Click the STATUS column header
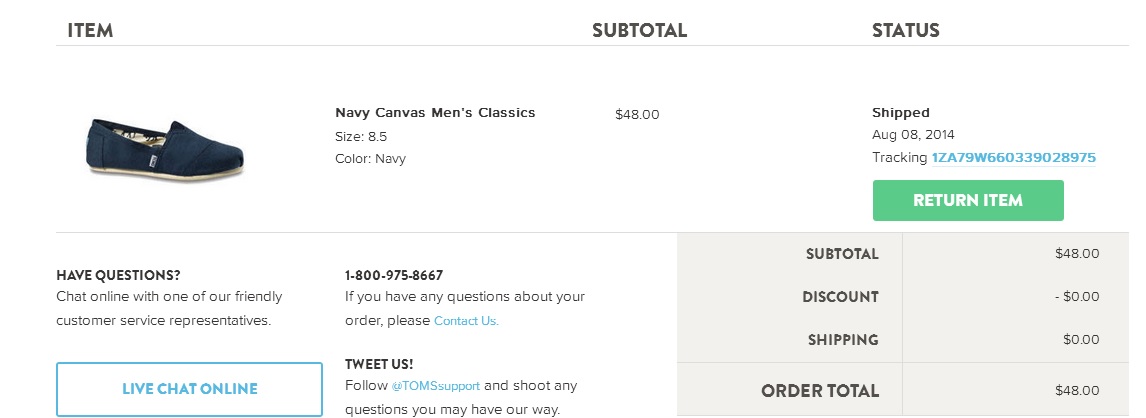Screen dimensions: 1146x418 pos(905,30)
